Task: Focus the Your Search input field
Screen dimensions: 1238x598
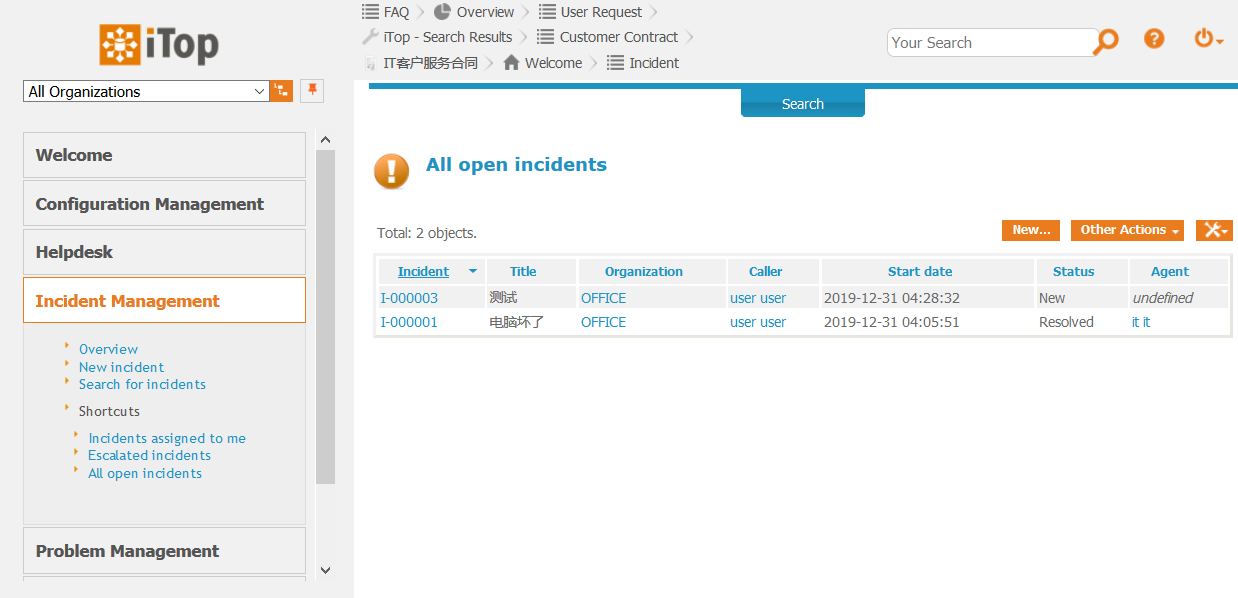Action: 990,42
